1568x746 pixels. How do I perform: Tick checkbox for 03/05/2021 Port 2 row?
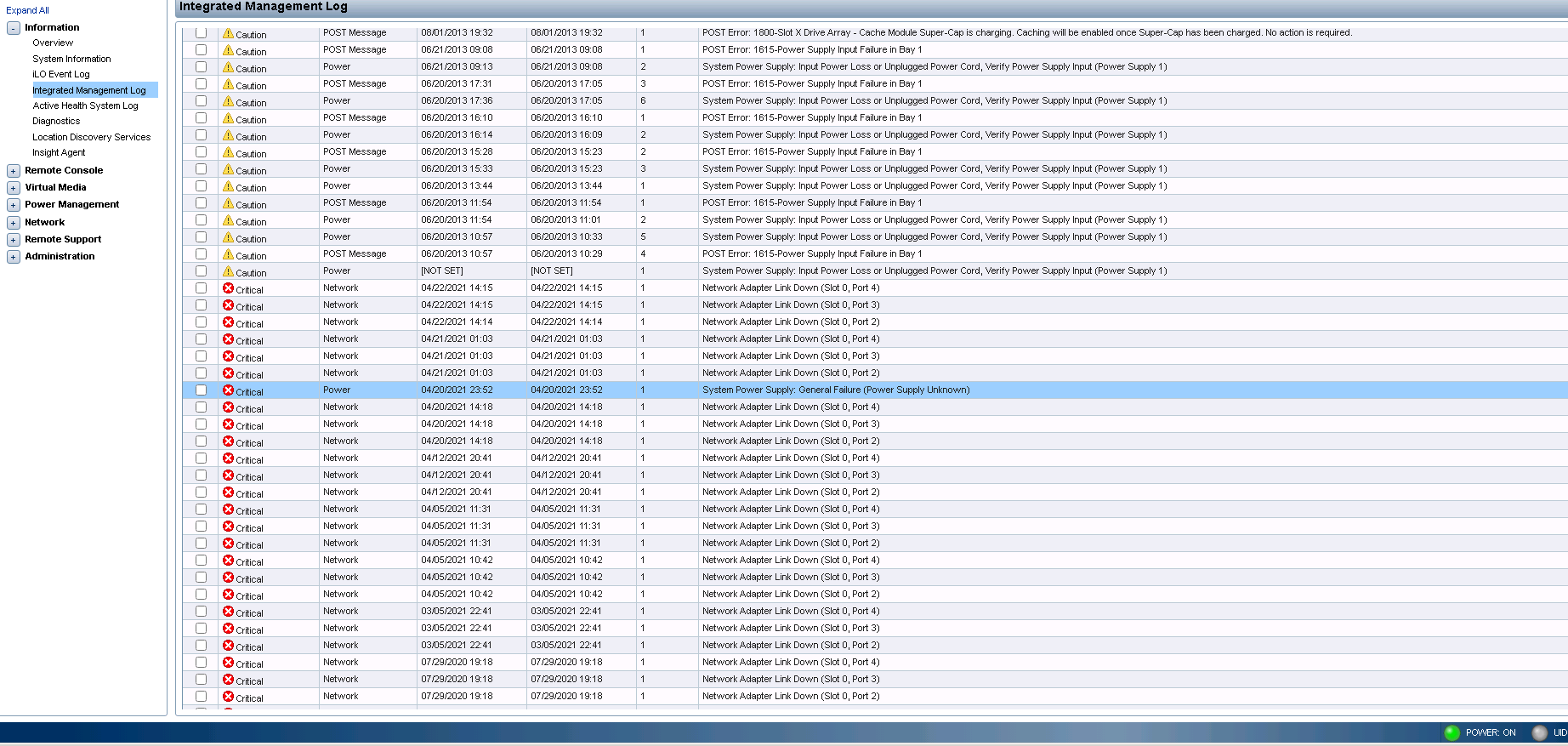[201, 645]
